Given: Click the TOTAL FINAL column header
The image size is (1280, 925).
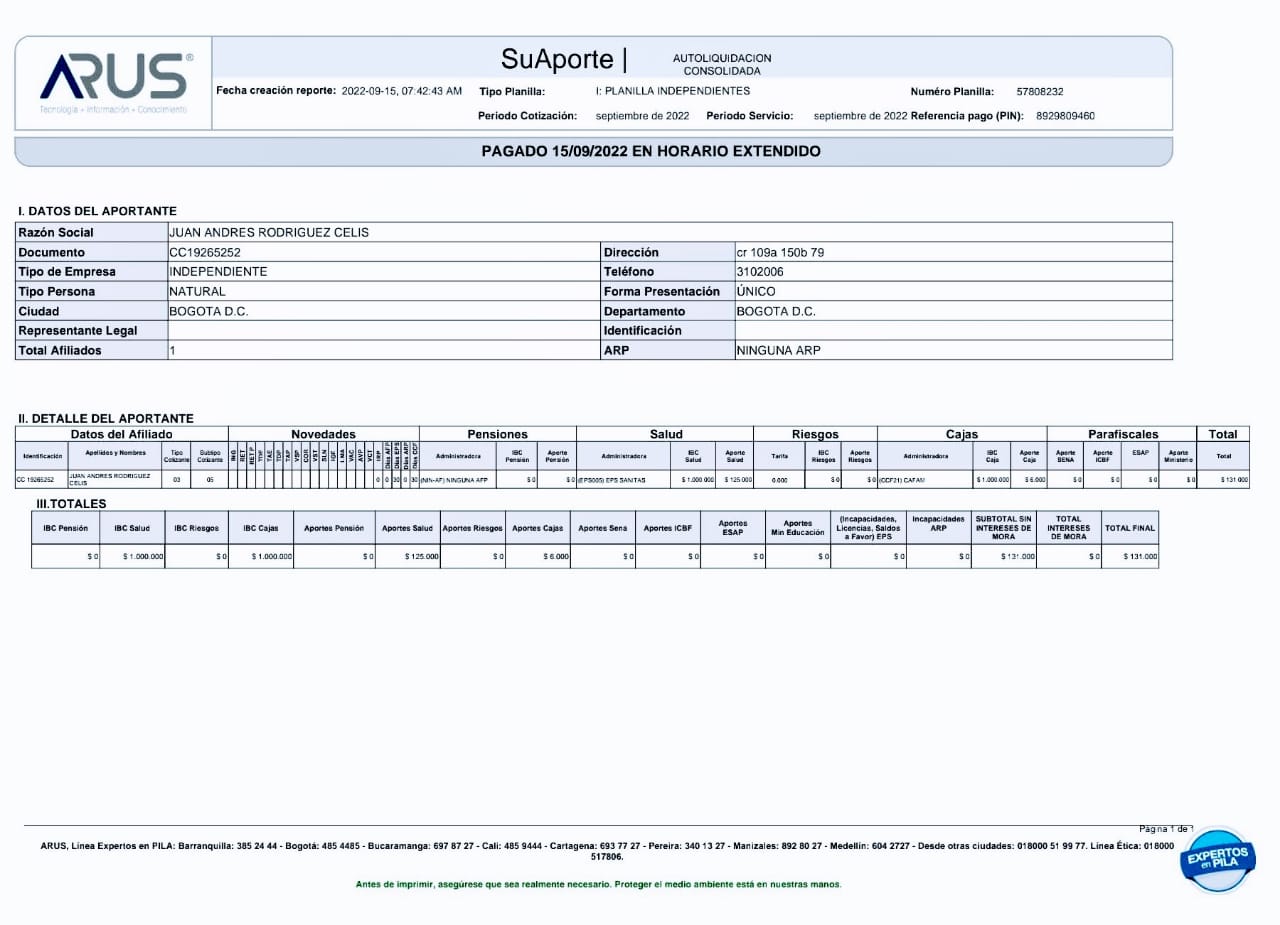Looking at the screenshot, I should tap(1129, 527).
